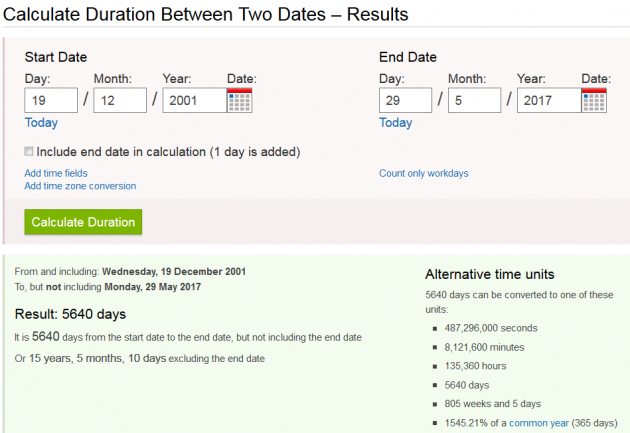Select the Count only workdays link
Viewport: 630px width, 433px height.
tap(423, 173)
